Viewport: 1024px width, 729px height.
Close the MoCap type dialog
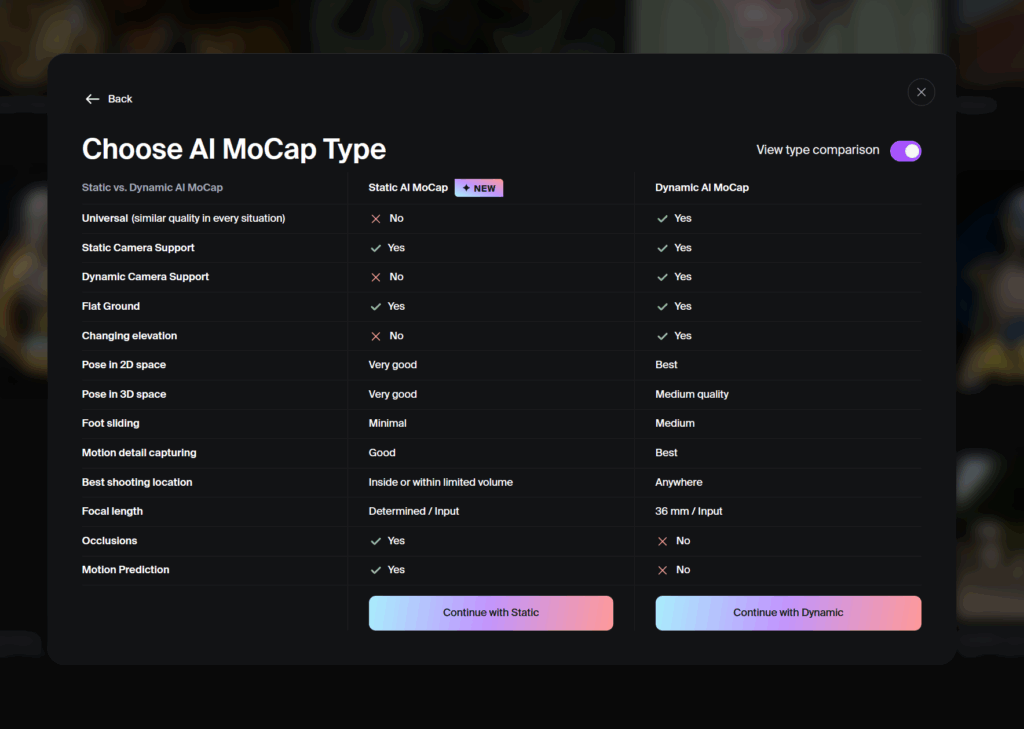(x=921, y=92)
